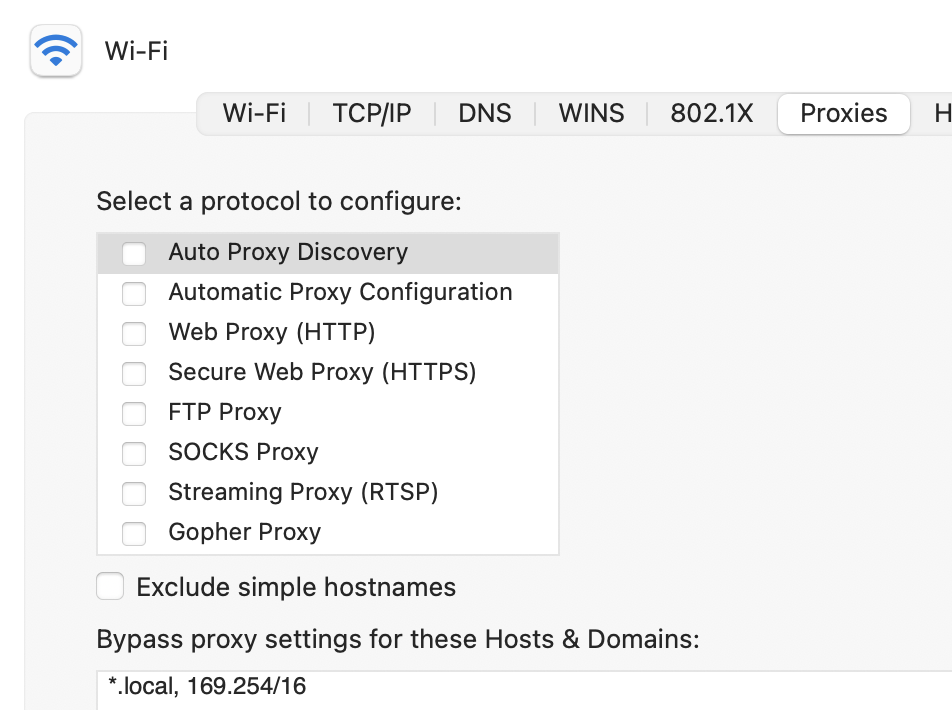The width and height of the screenshot is (952, 710).
Task: Toggle Exclude simple hostnames checkbox
Action: point(111,587)
